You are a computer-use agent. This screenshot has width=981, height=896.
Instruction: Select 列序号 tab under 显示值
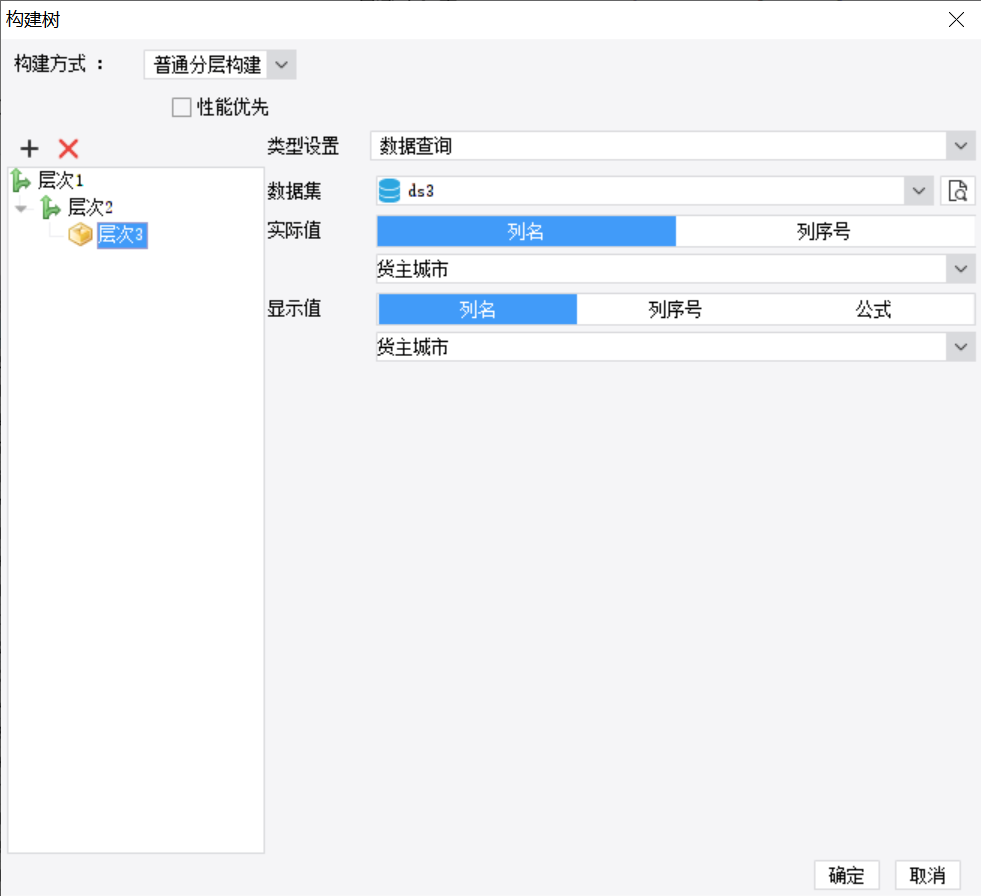pos(675,310)
